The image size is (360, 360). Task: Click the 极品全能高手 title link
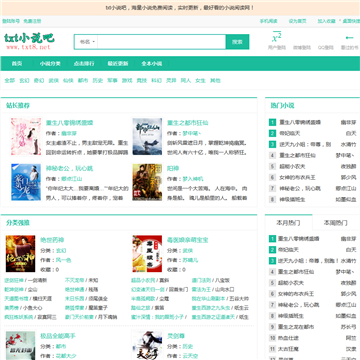pyautogui.click(x=58, y=336)
